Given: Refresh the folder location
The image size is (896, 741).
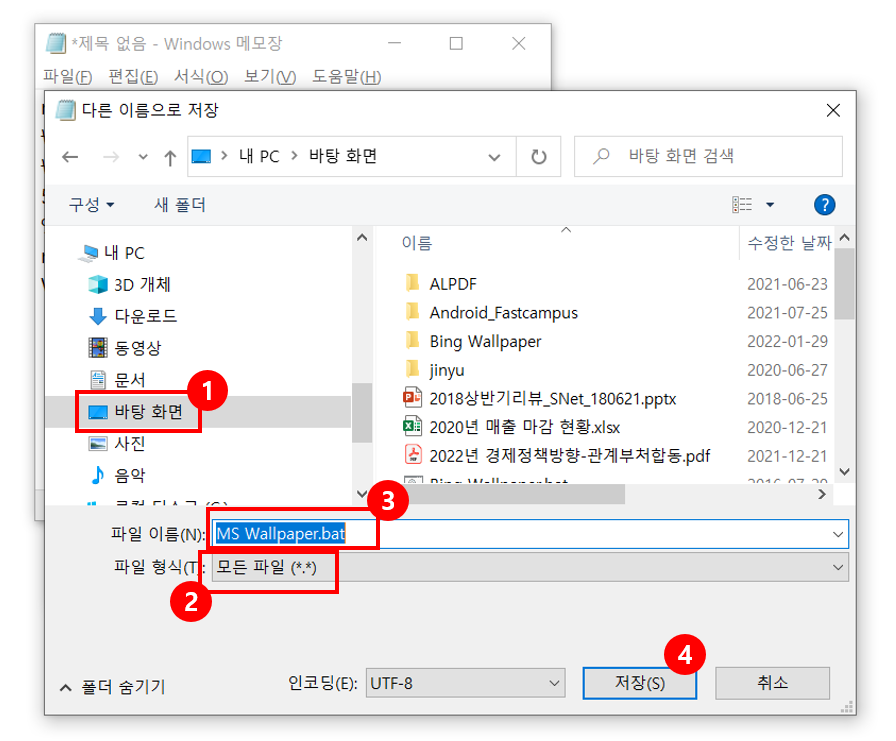Looking at the screenshot, I should pyautogui.click(x=538, y=157).
